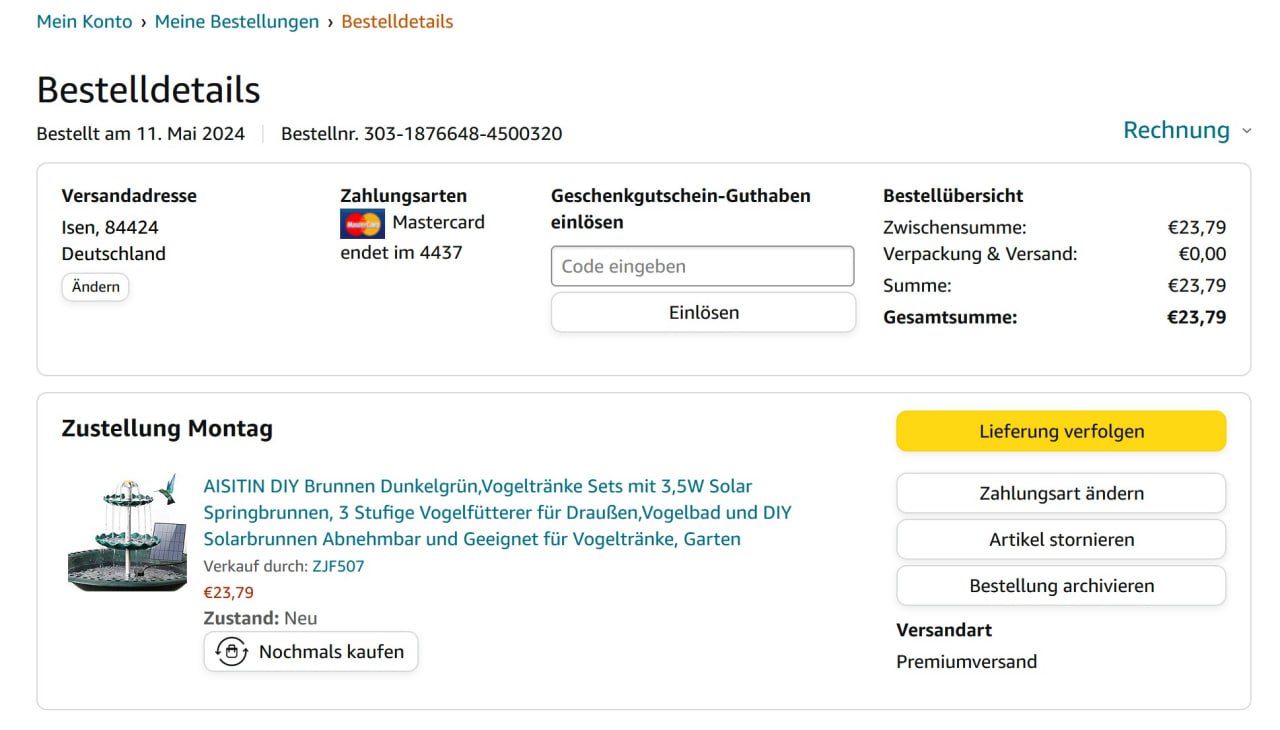Open the Rechnung invoice menu

tap(1176, 130)
